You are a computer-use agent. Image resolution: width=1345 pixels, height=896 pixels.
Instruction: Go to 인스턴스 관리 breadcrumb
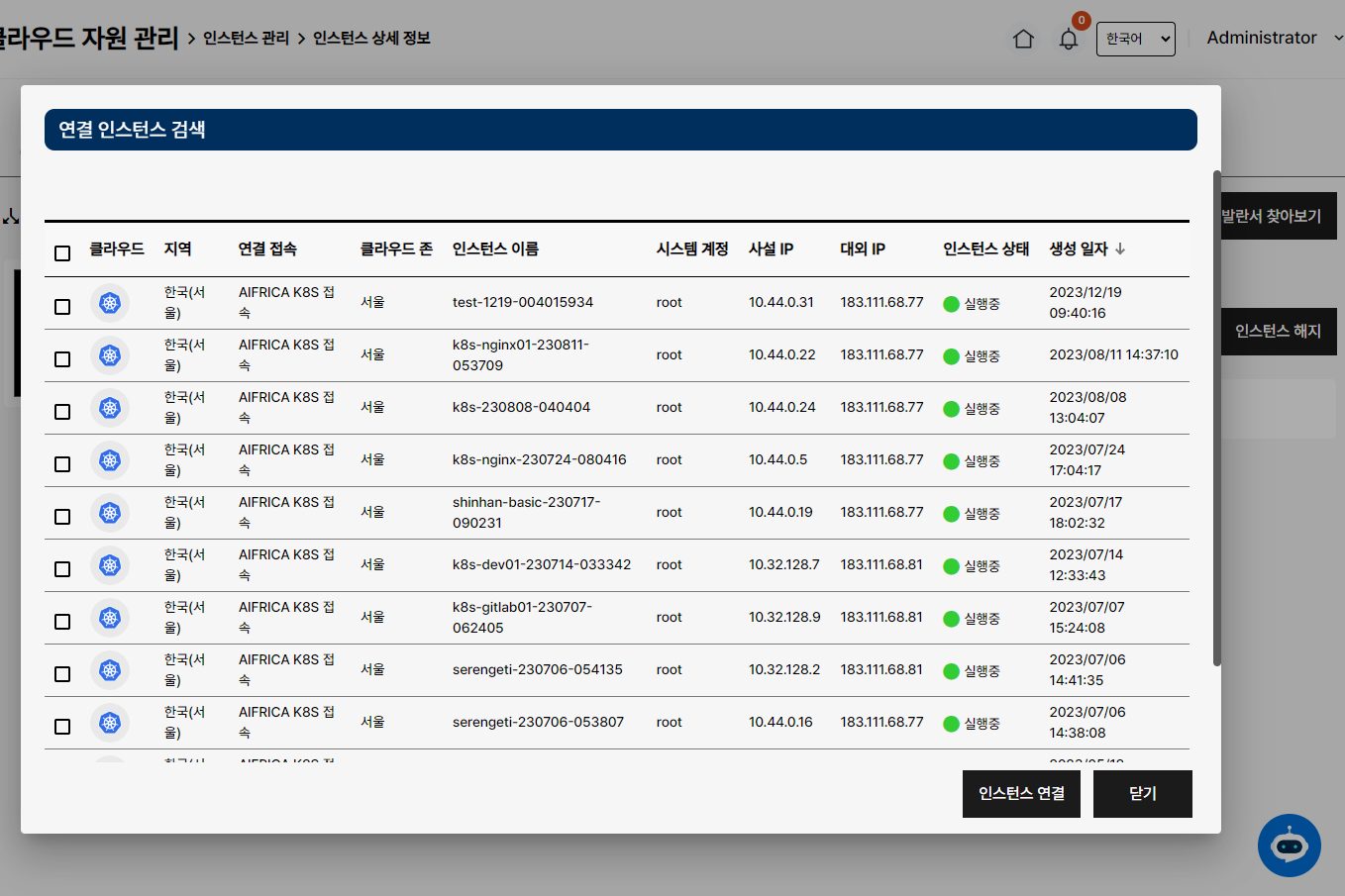click(x=246, y=38)
